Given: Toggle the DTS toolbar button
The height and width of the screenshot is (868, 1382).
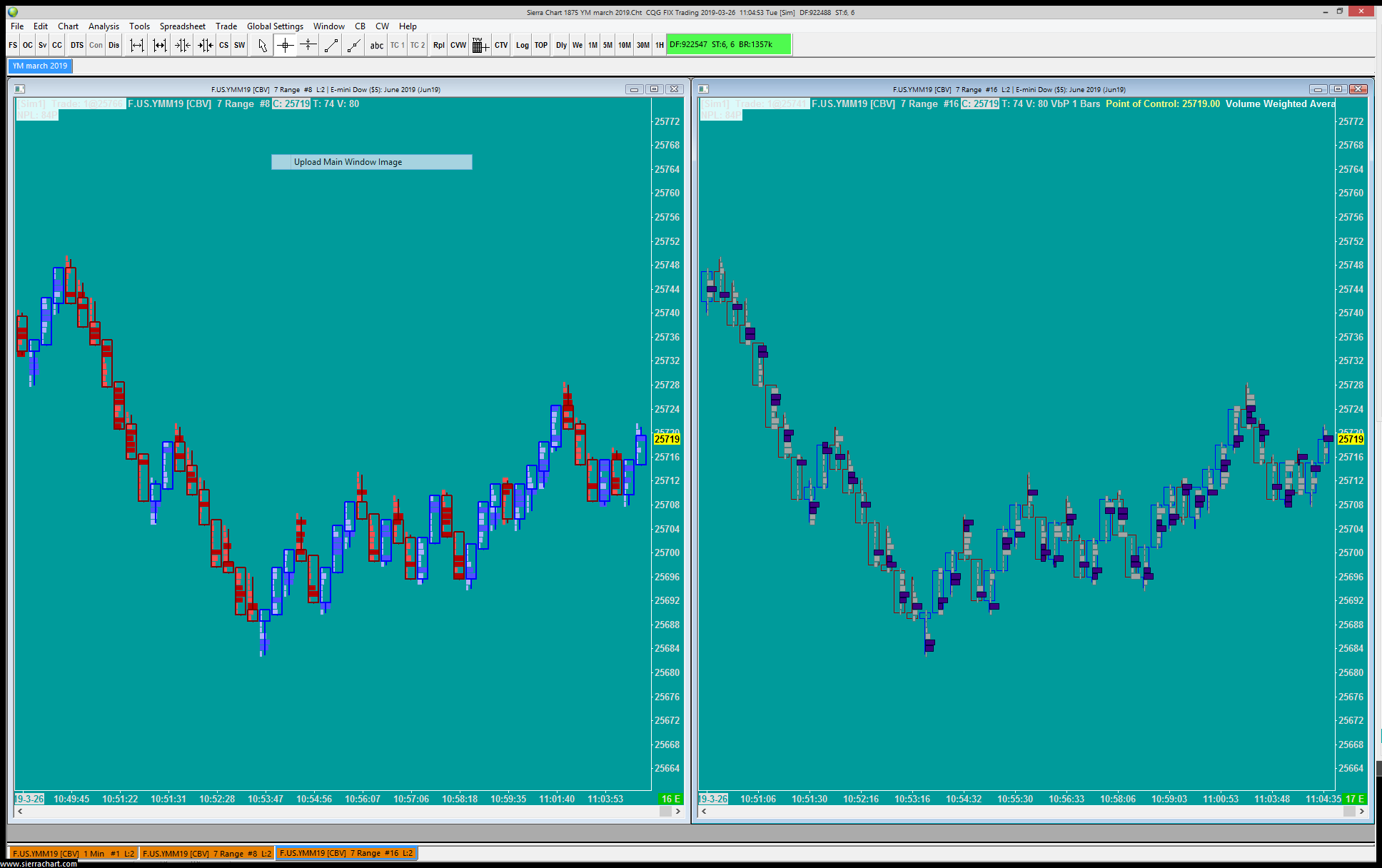Looking at the screenshot, I should click(76, 45).
